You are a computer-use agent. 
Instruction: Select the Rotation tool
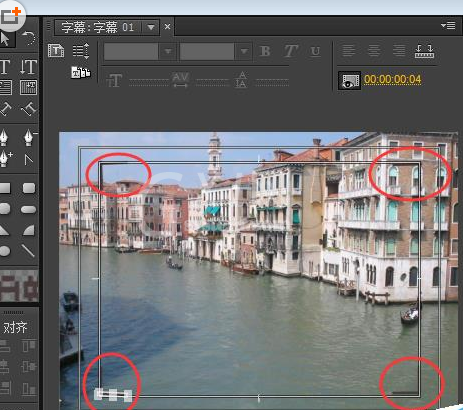pos(28,38)
